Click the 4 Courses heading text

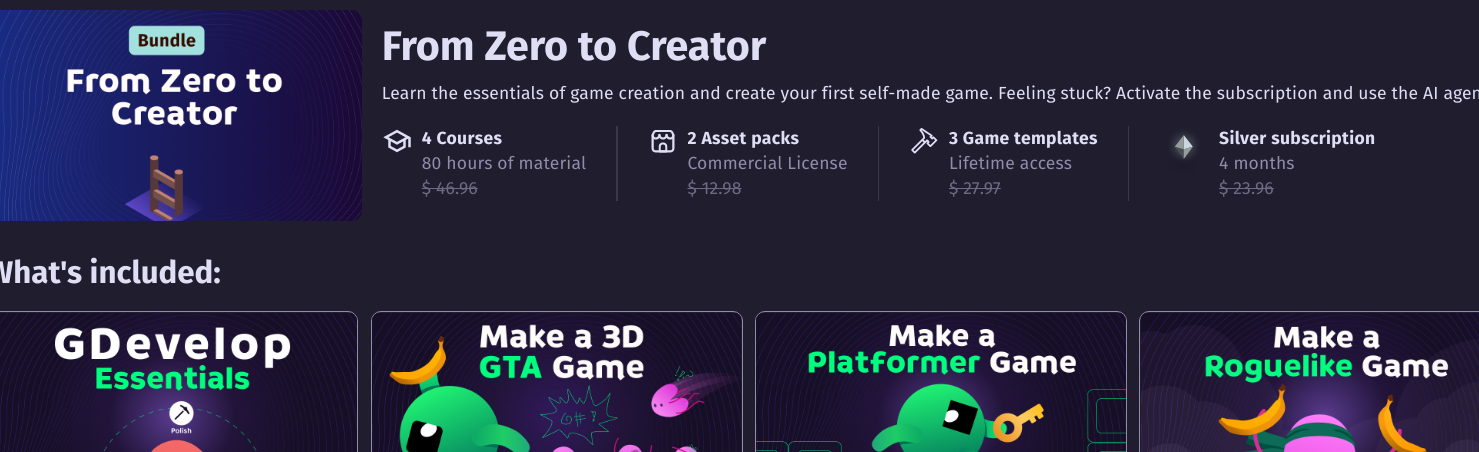462,138
